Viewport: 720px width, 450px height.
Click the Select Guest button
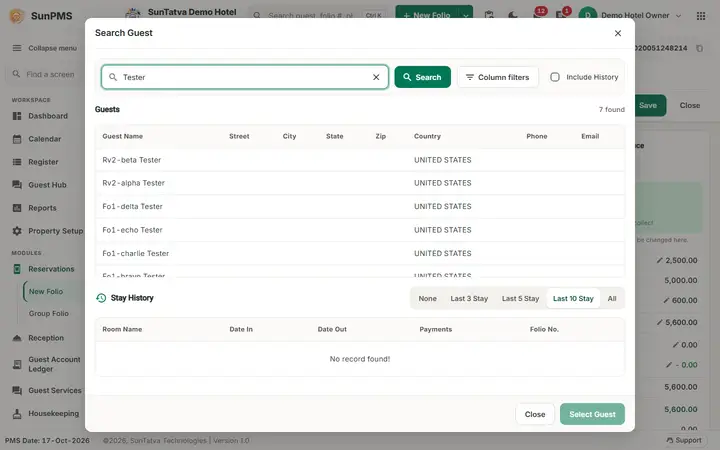592,414
